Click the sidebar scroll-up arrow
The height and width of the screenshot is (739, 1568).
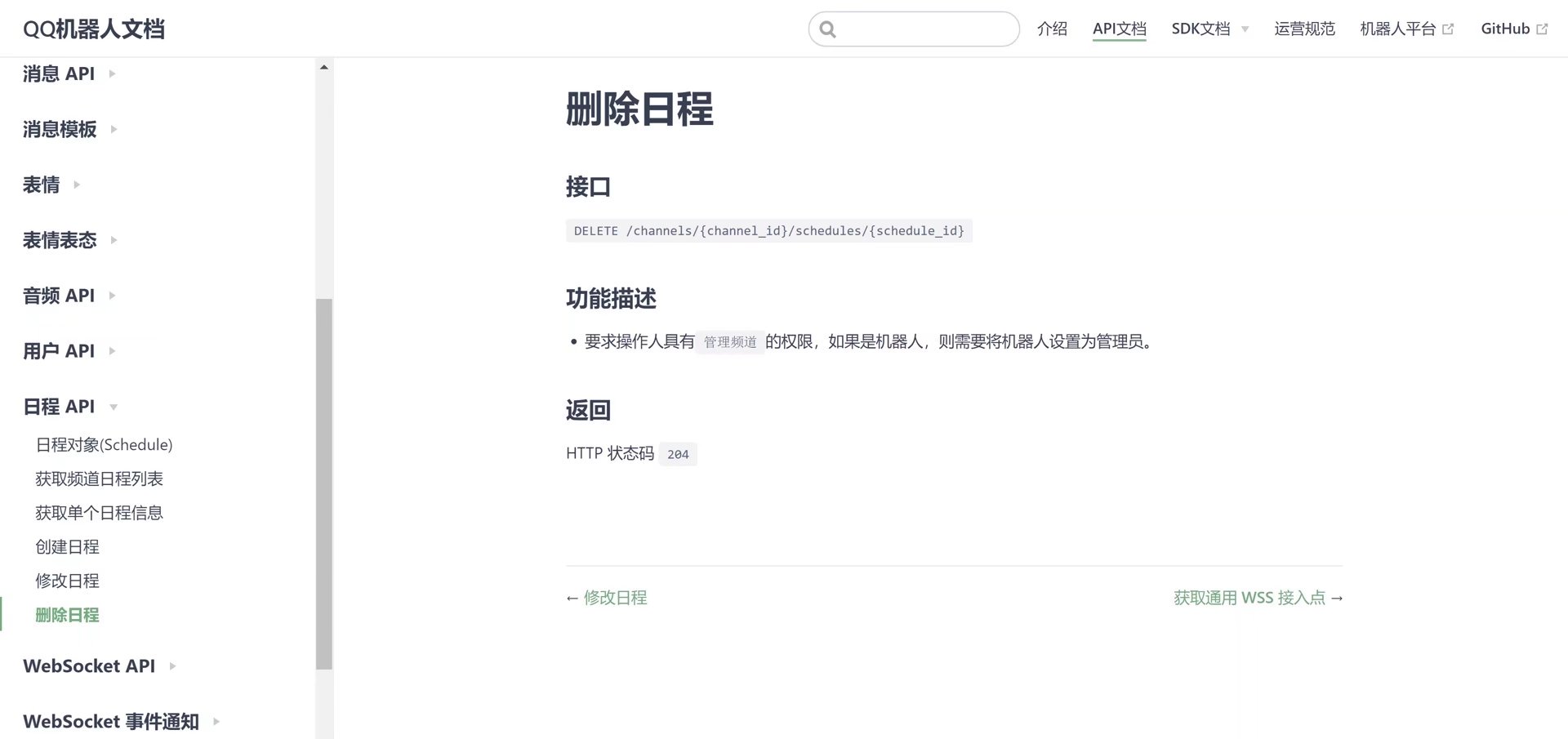pyautogui.click(x=324, y=67)
